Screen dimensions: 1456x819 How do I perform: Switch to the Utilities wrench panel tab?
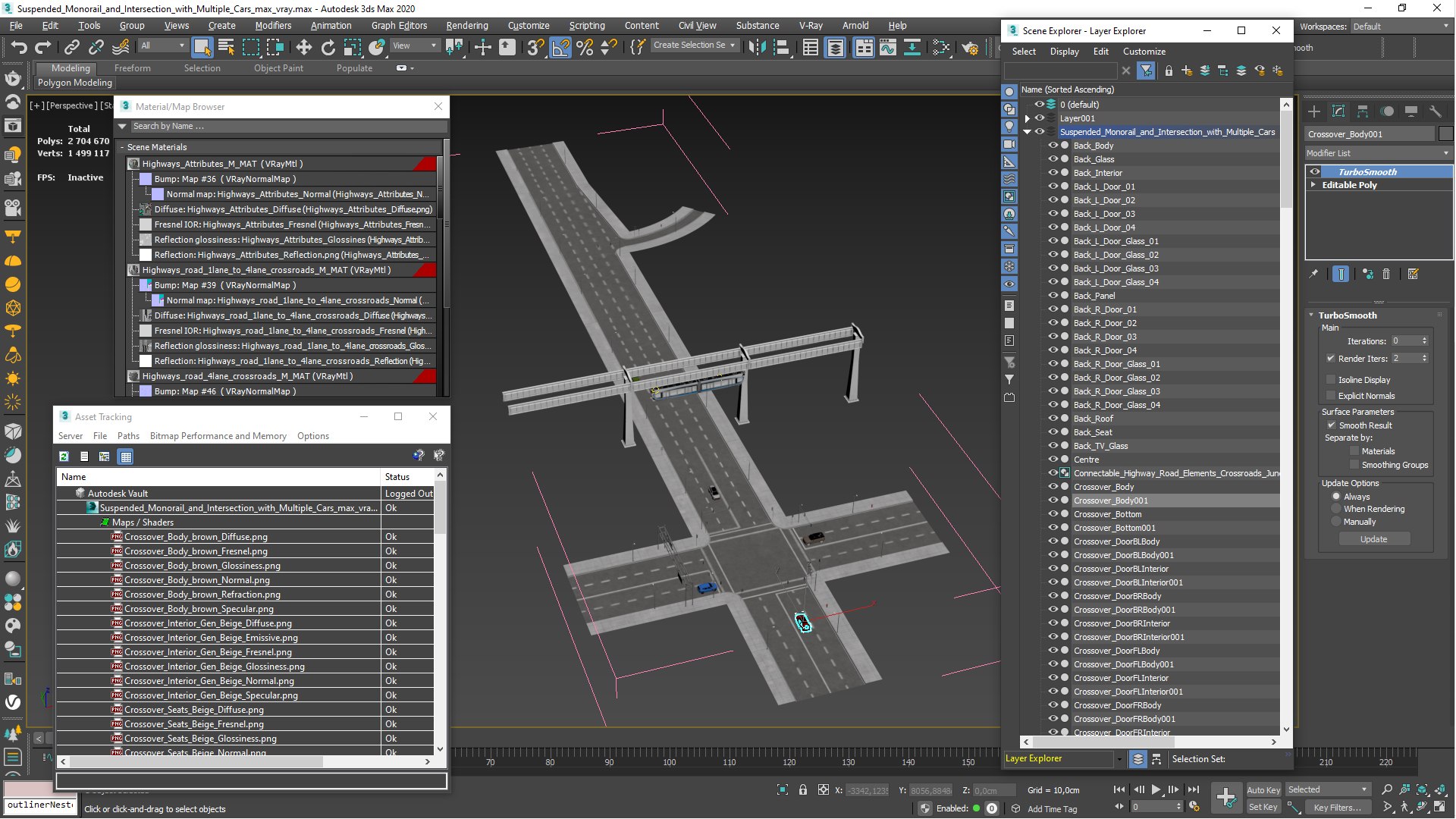(x=1436, y=111)
